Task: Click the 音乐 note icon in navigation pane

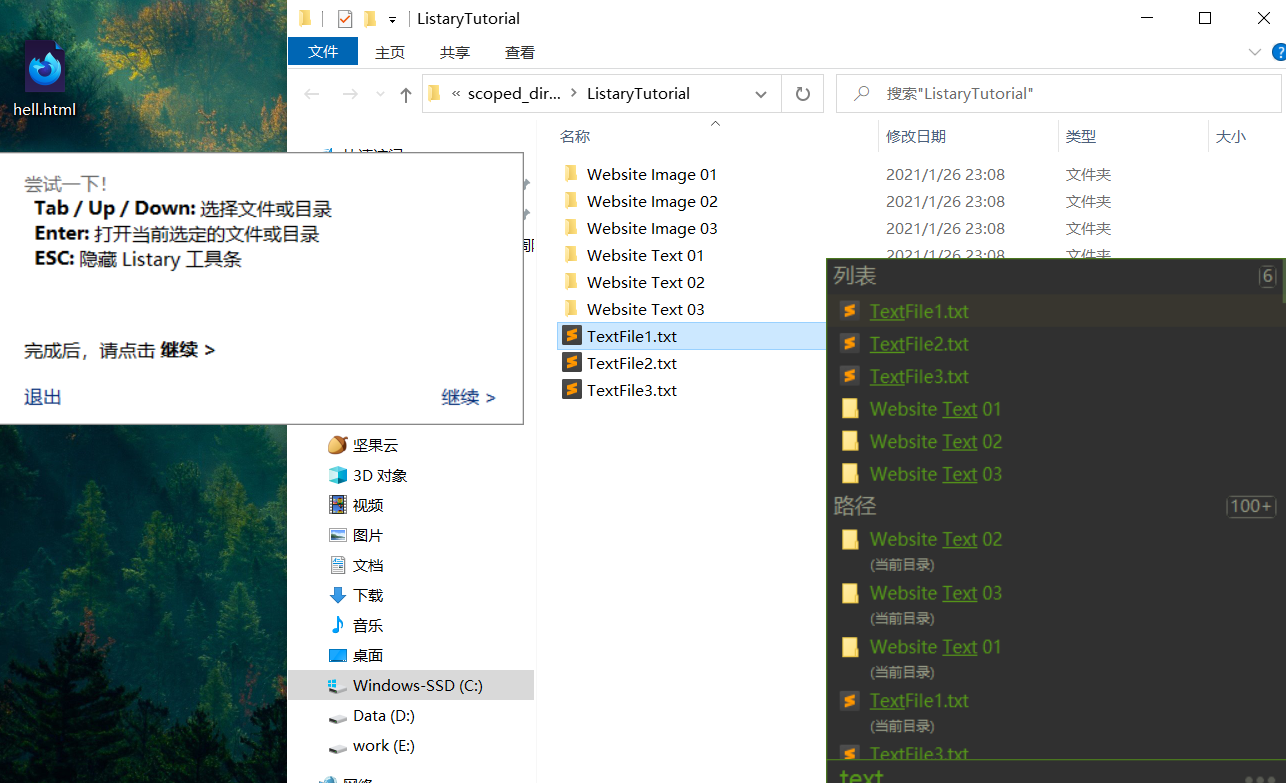Action: (338, 625)
